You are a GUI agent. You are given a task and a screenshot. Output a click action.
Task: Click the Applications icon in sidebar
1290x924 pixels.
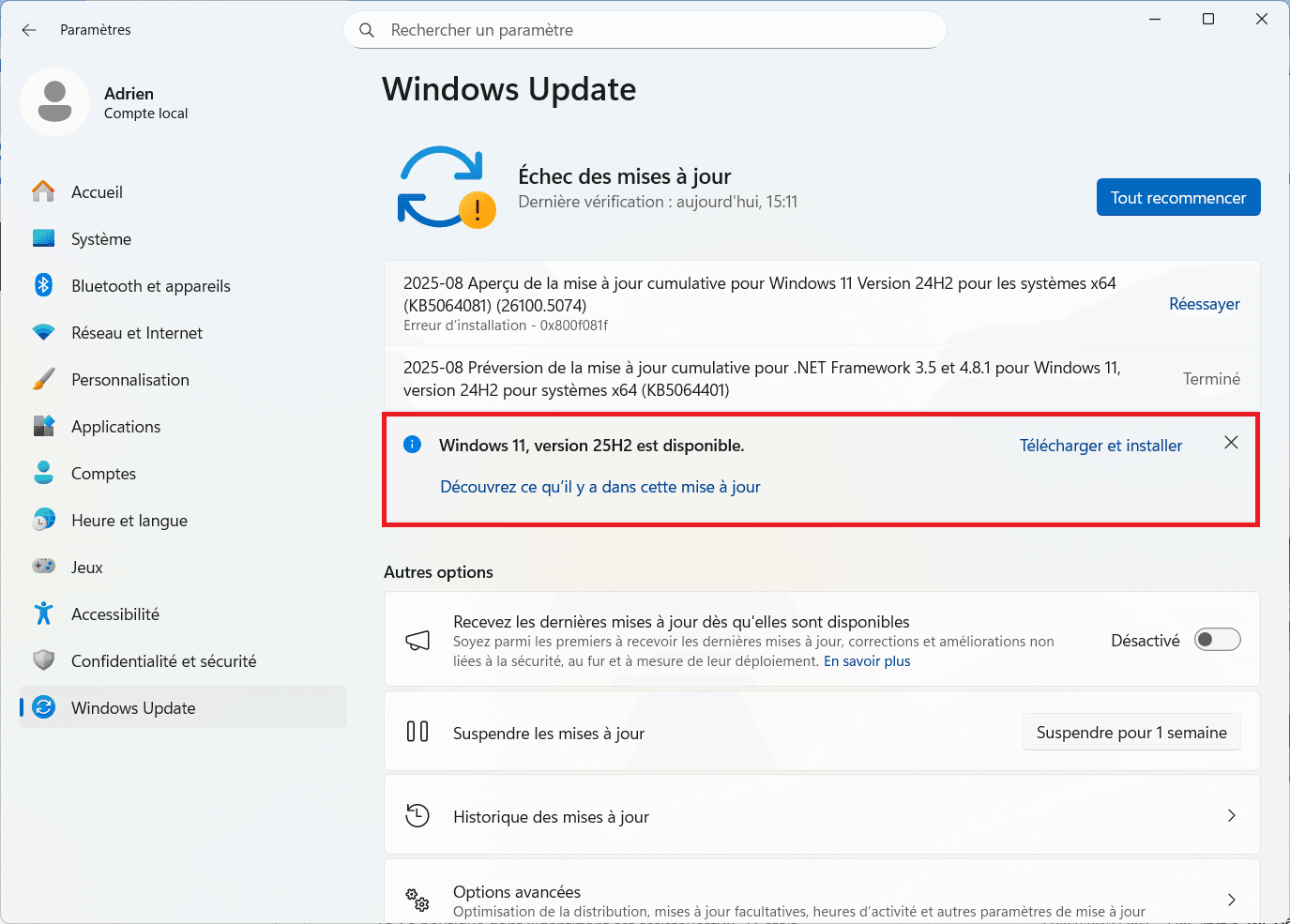43,426
